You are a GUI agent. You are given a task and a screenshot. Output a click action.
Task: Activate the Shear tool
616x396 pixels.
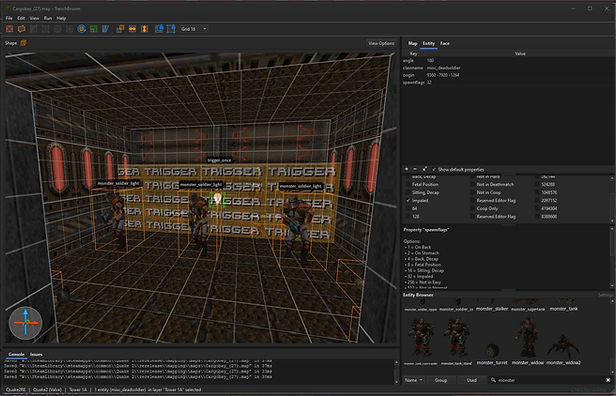pyautogui.click(x=105, y=29)
